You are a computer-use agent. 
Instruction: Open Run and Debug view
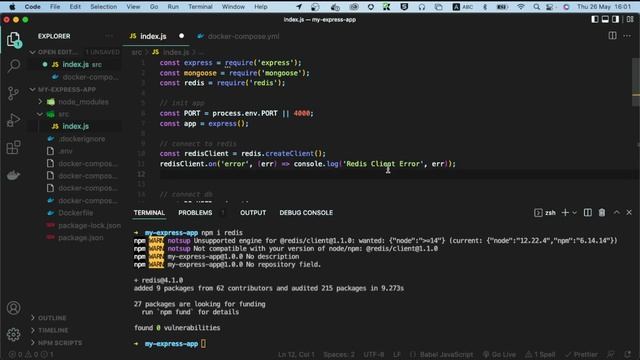click(x=13, y=120)
